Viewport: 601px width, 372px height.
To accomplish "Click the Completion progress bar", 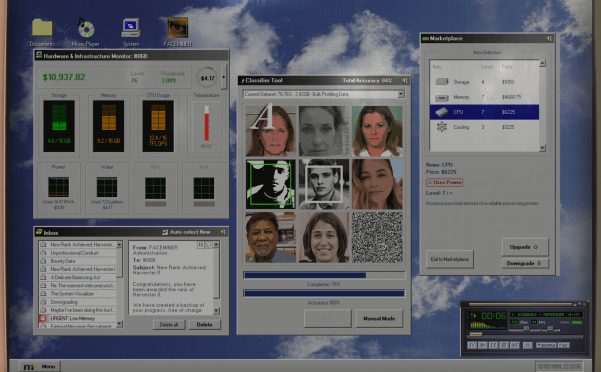I will [324, 275].
